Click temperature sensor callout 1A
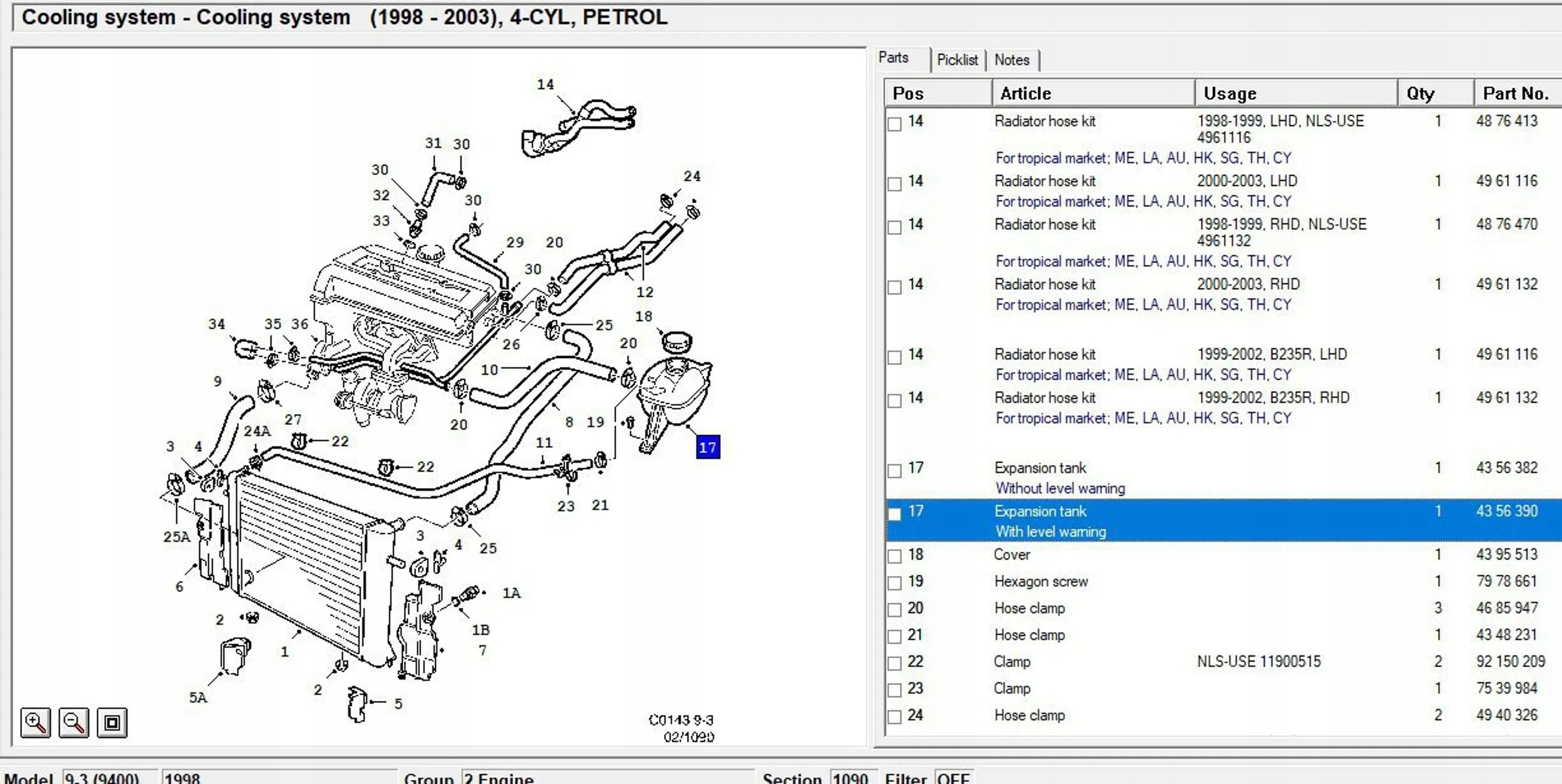This screenshot has width=1562, height=784. [511, 593]
